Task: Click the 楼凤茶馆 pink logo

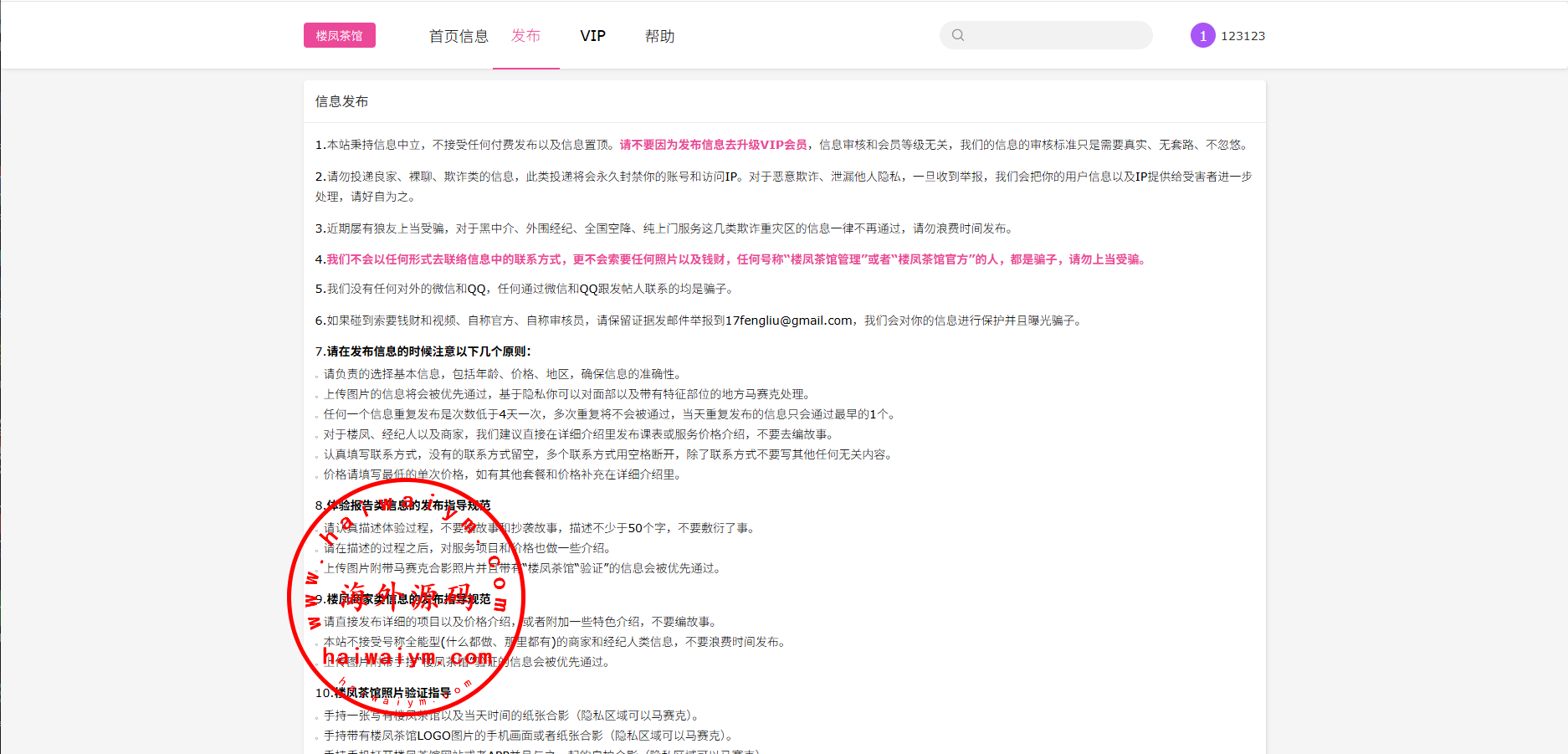Action: (x=339, y=35)
